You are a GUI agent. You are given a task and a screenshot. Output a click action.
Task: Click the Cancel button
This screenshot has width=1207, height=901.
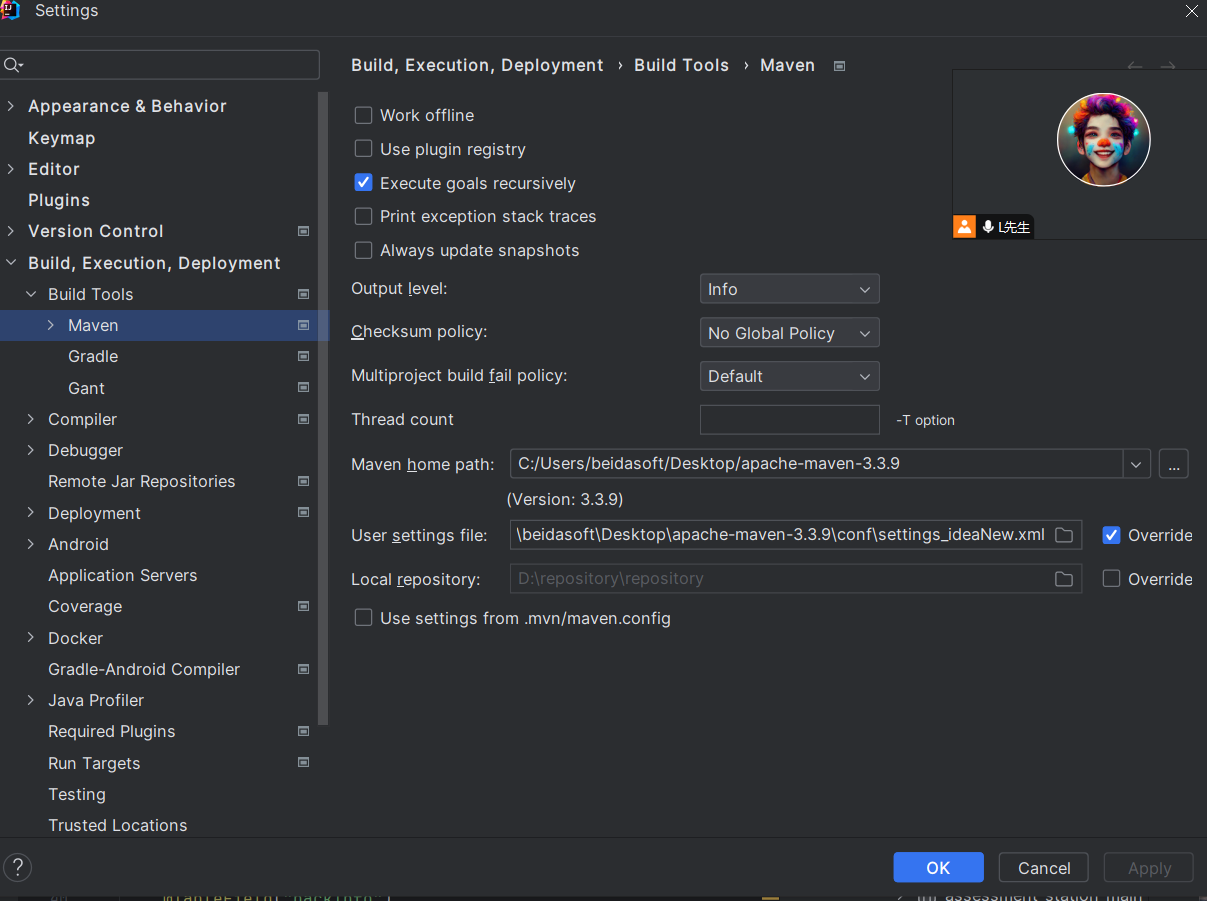tap(1044, 868)
